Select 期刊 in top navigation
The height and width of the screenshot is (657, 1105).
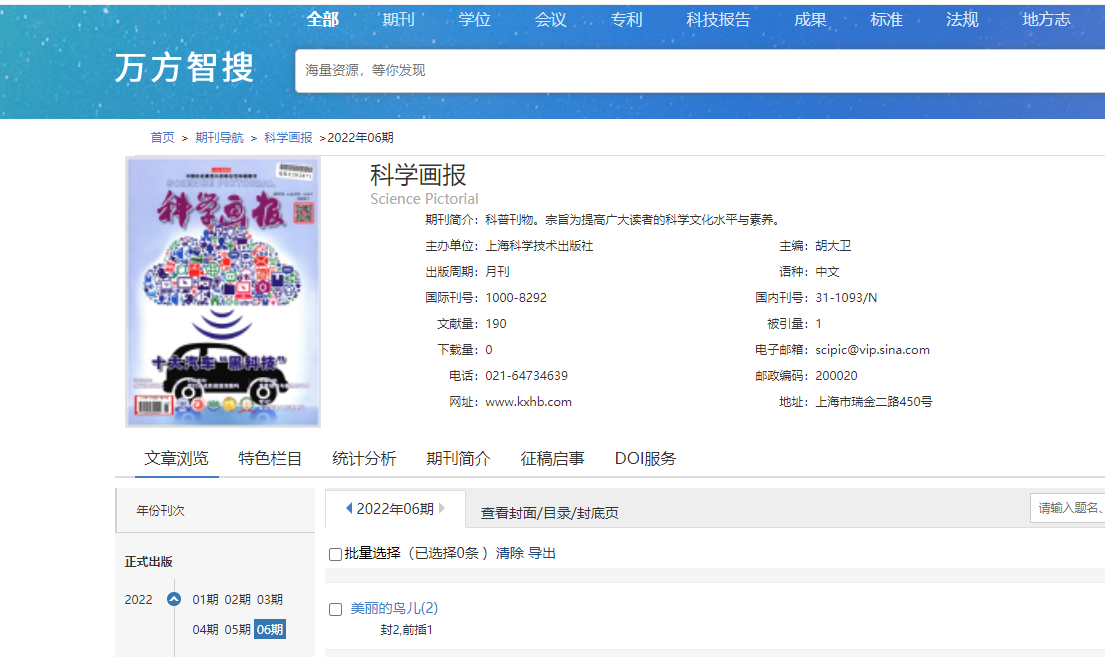(x=398, y=20)
